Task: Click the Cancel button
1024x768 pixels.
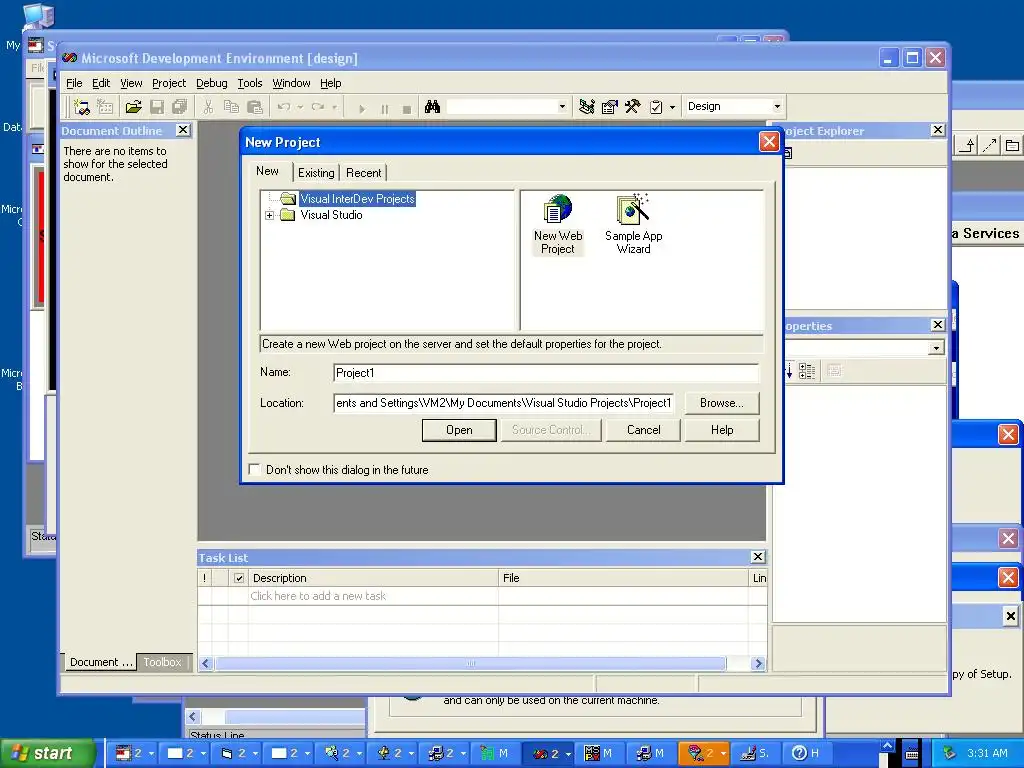Action: click(x=643, y=430)
